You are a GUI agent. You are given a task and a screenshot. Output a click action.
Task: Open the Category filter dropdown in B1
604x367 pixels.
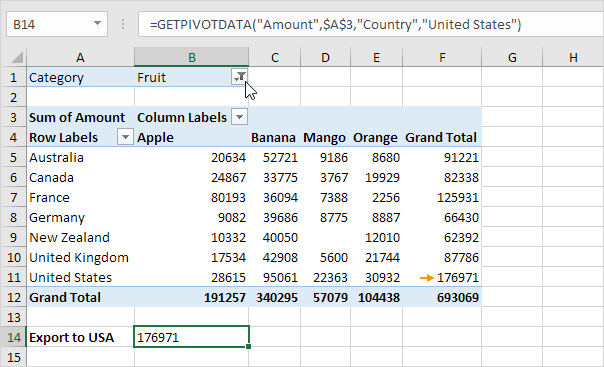[240, 77]
